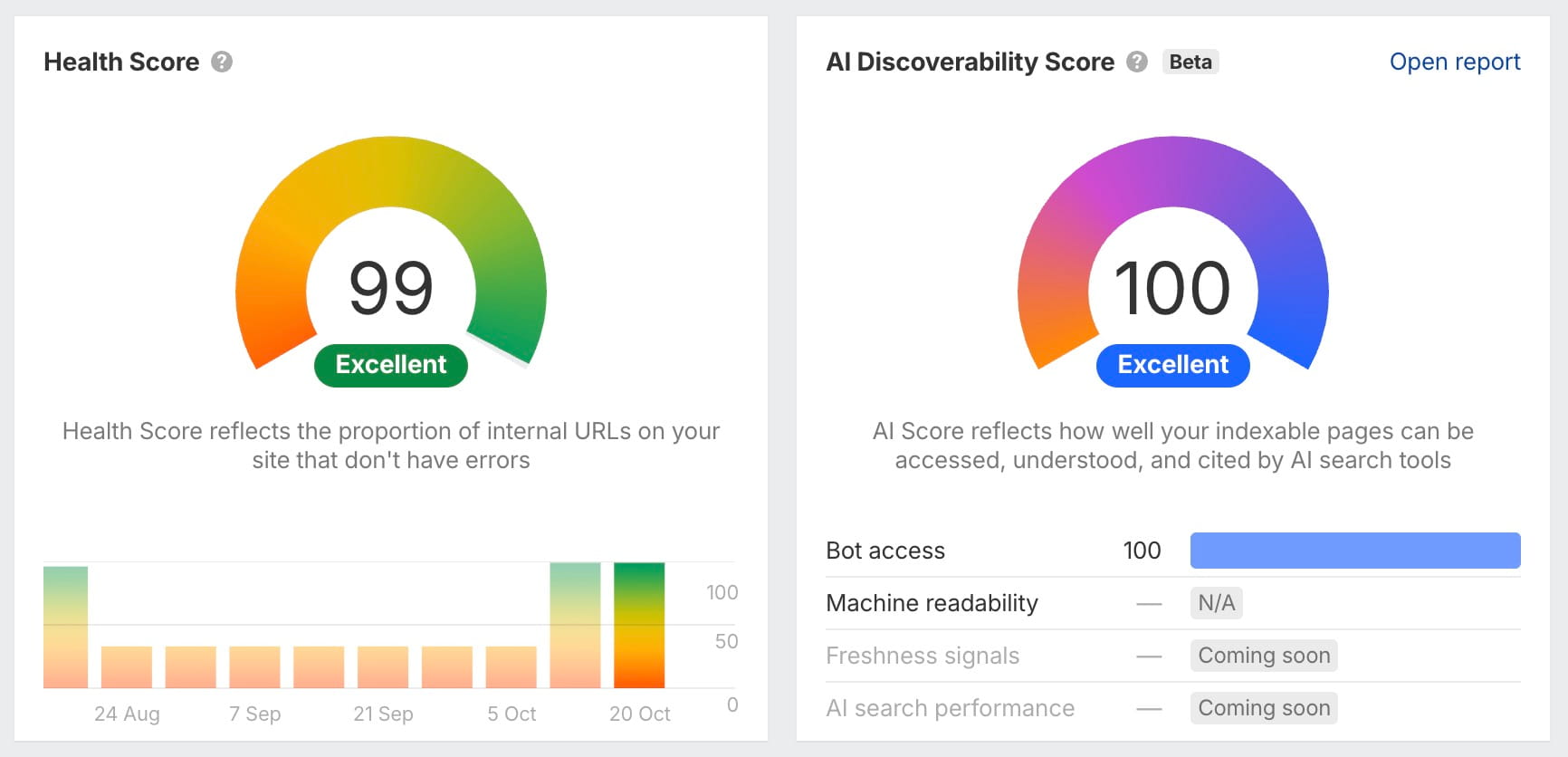Viewport: 1568px width, 757px height.
Task: Click Coming soon badge for Freshness signals
Action: (1264, 656)
